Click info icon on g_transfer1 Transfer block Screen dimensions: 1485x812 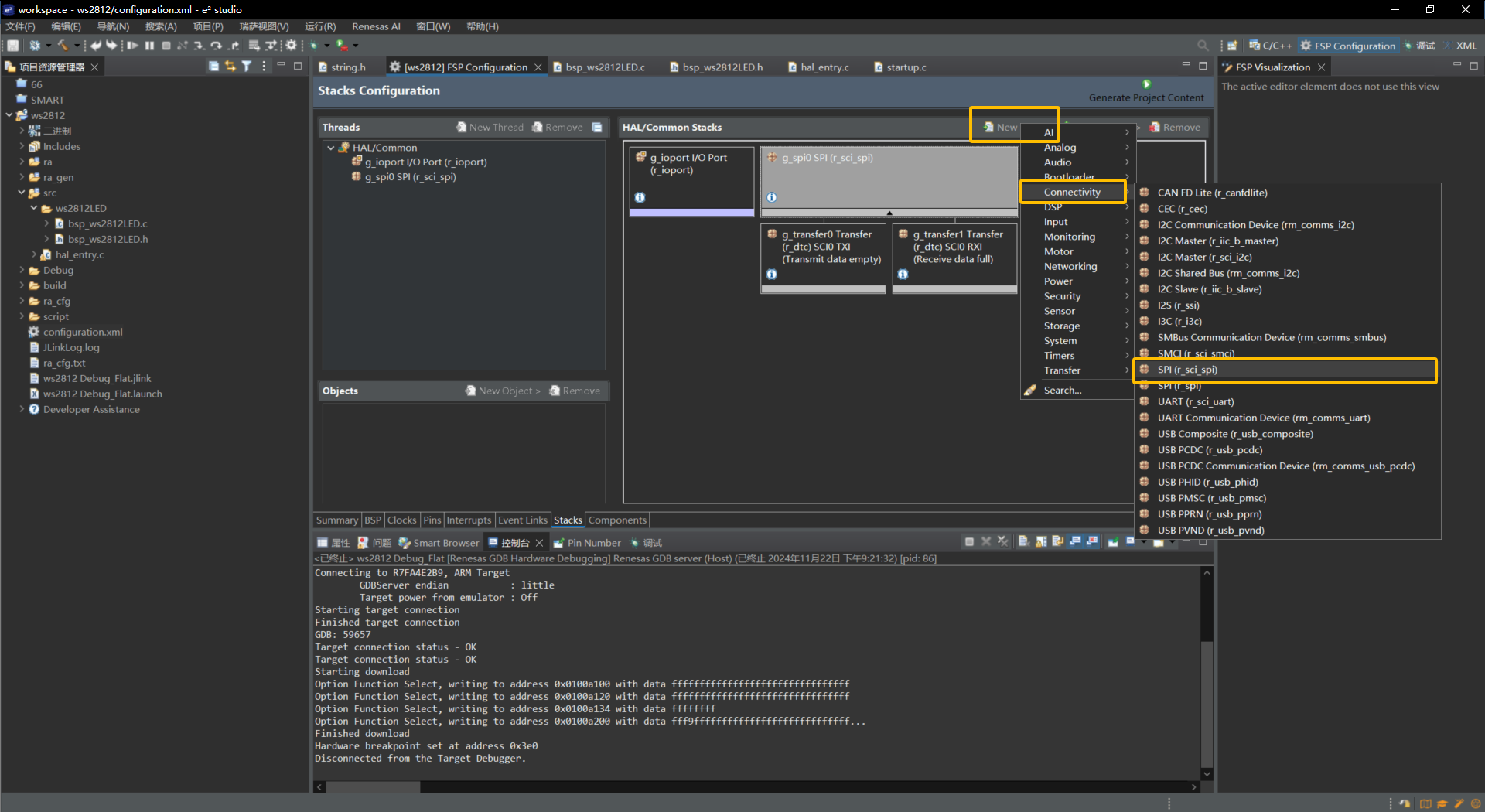tap(903, 274)
